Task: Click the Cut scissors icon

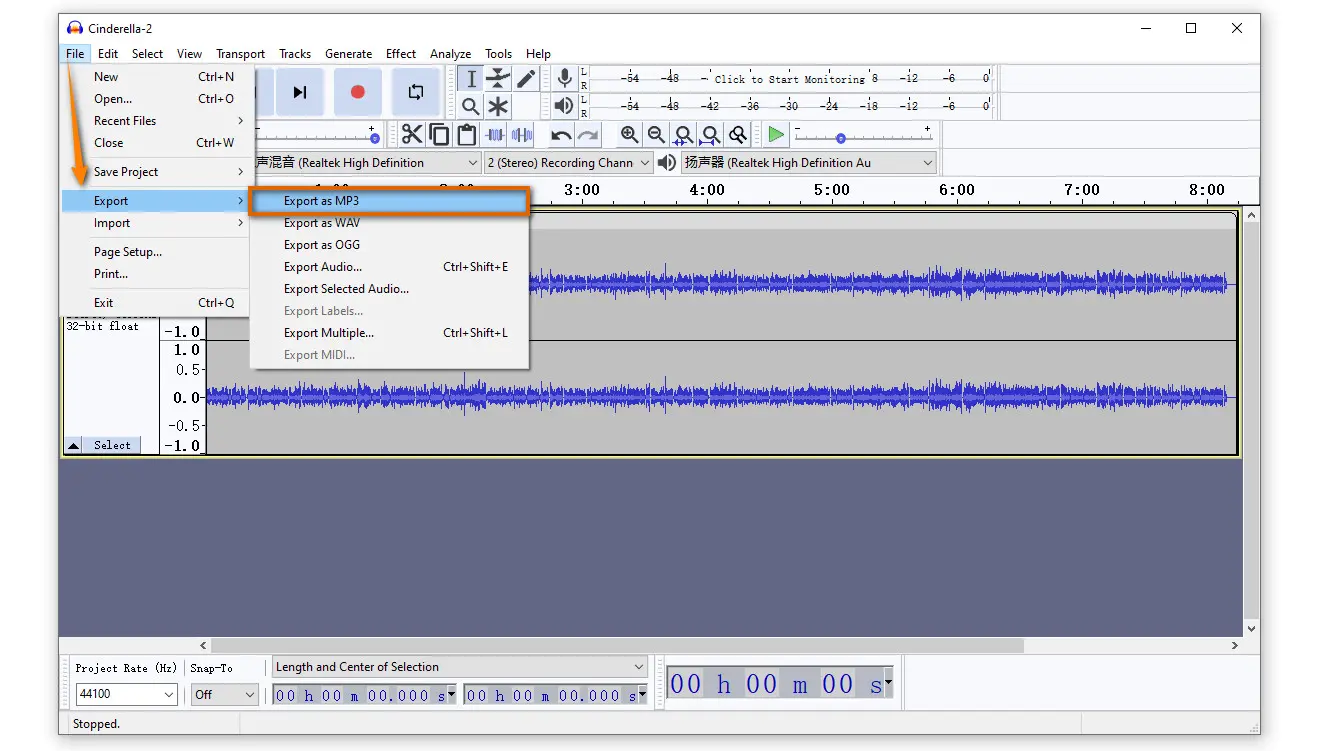Action: (412, 135)
